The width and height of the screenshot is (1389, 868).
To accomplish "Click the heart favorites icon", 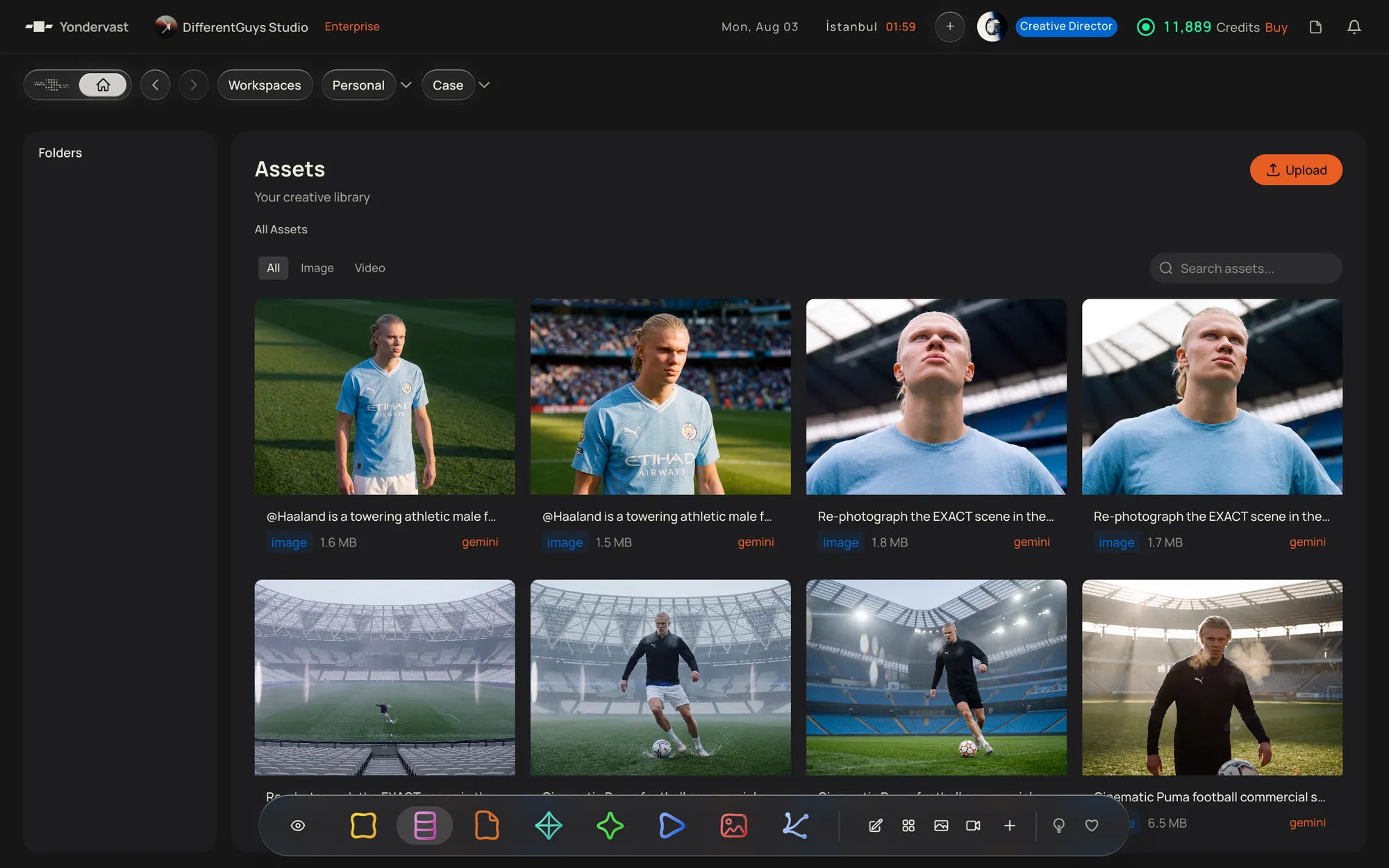I will [x=1092, y=826].
